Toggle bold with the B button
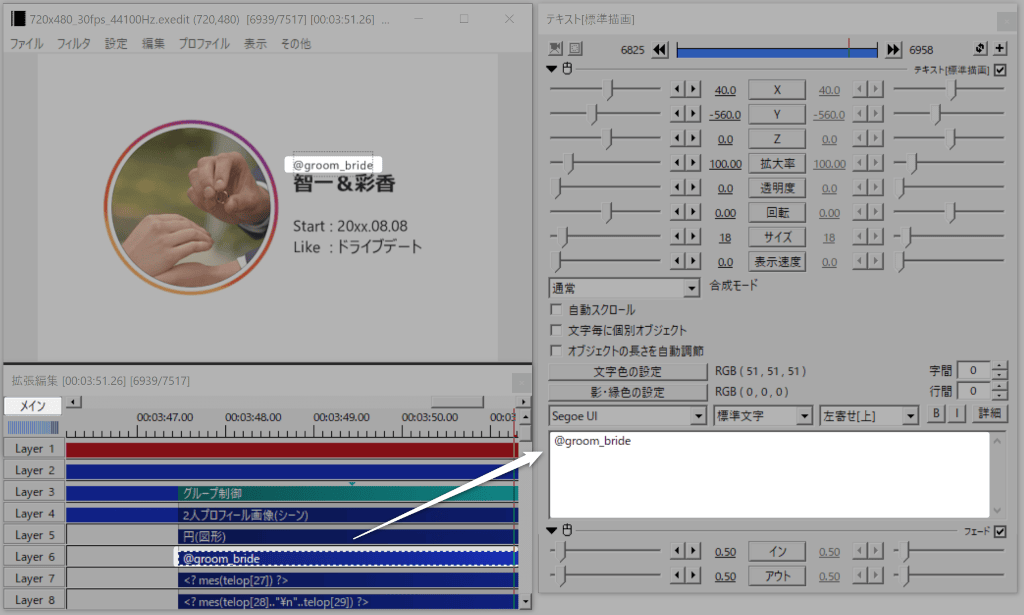This screenshot has width=1024, height=615. [x=937, y=414]
